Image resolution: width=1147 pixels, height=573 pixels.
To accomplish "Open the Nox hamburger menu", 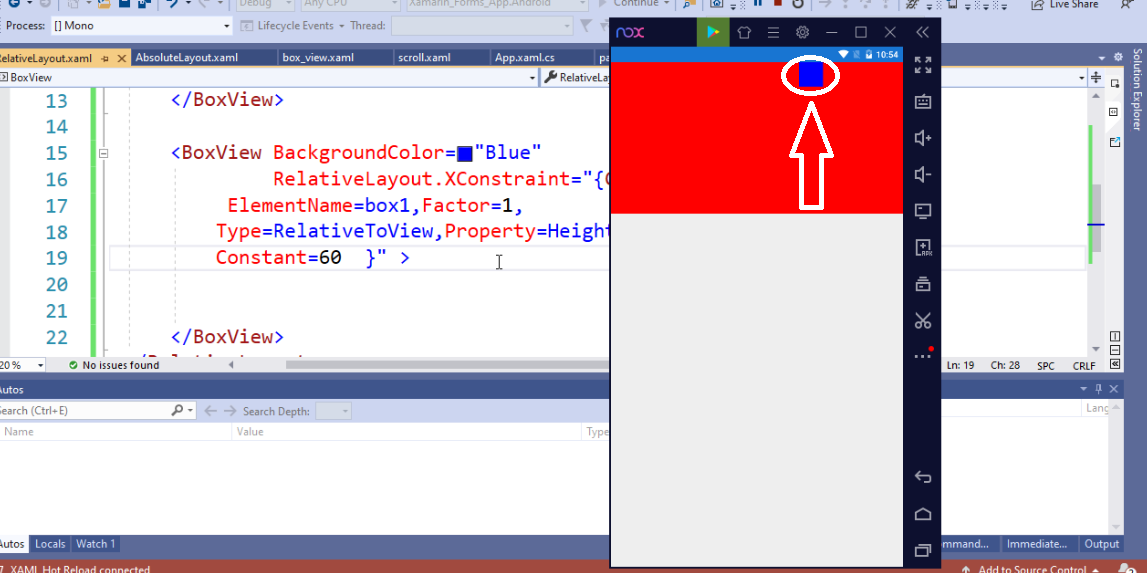I will point(773,32).
